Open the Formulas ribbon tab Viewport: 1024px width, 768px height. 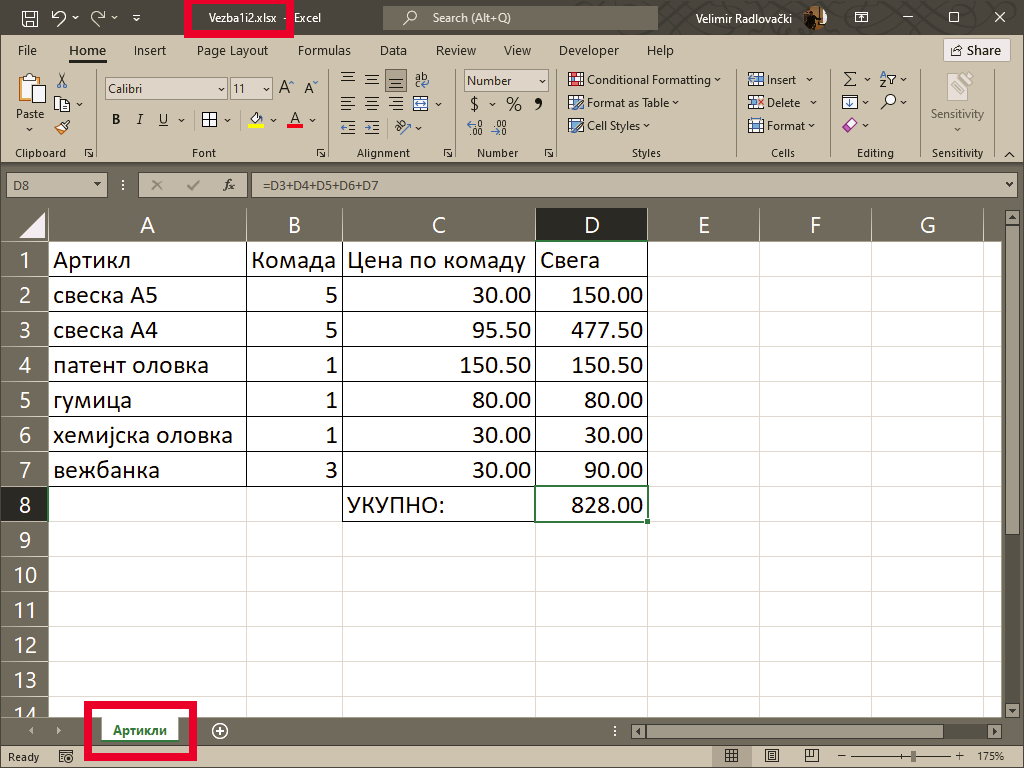(324, 50)
